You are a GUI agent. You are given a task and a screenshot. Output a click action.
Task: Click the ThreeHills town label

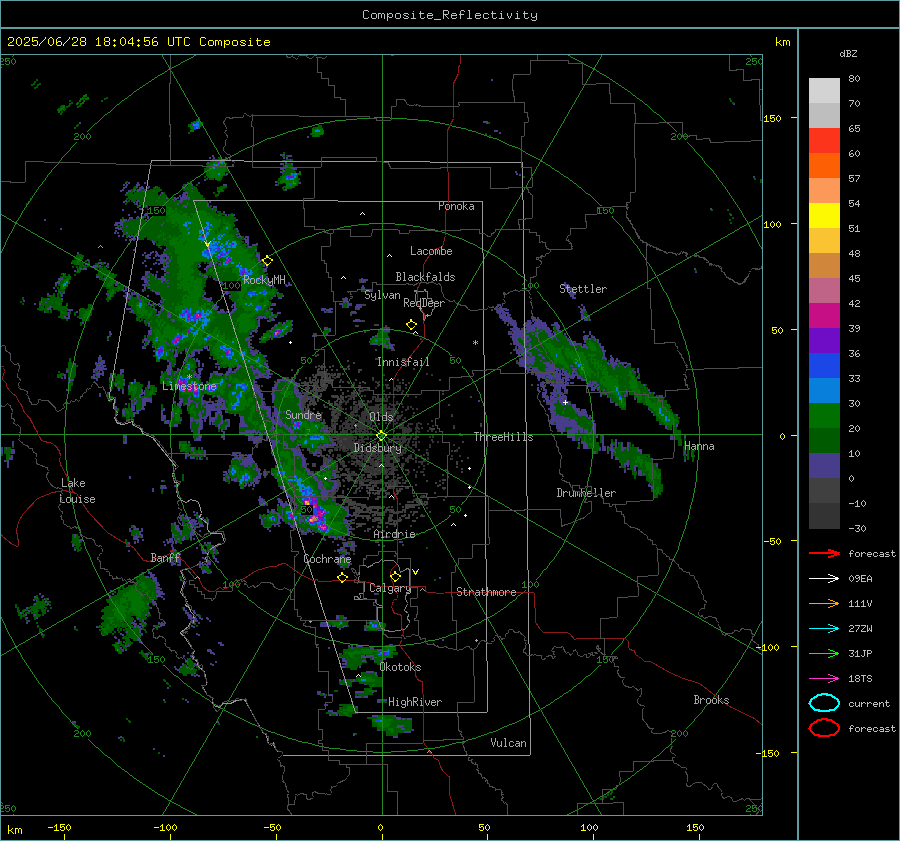(x=503, y=437)
